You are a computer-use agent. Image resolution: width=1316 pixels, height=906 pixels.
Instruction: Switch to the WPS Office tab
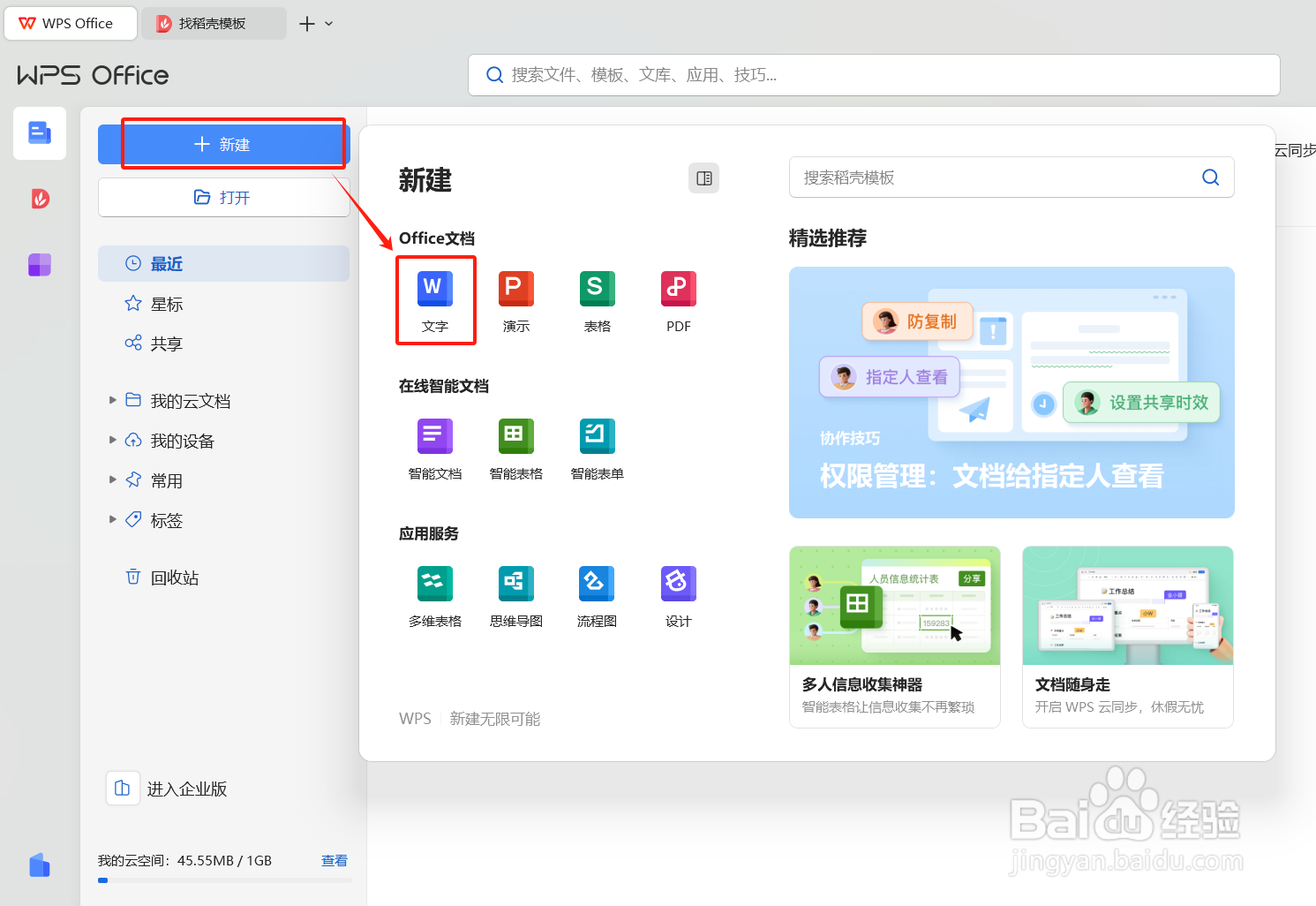coord(71,24)
